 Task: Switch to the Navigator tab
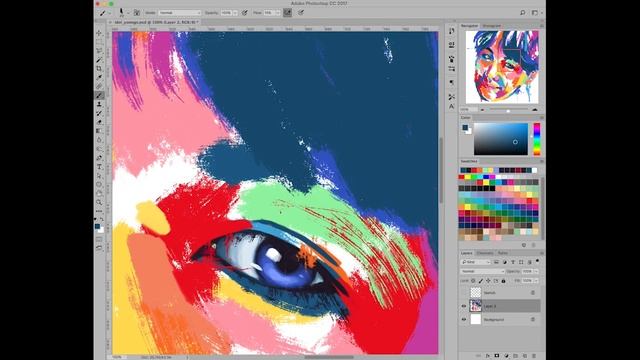point(469,26)
